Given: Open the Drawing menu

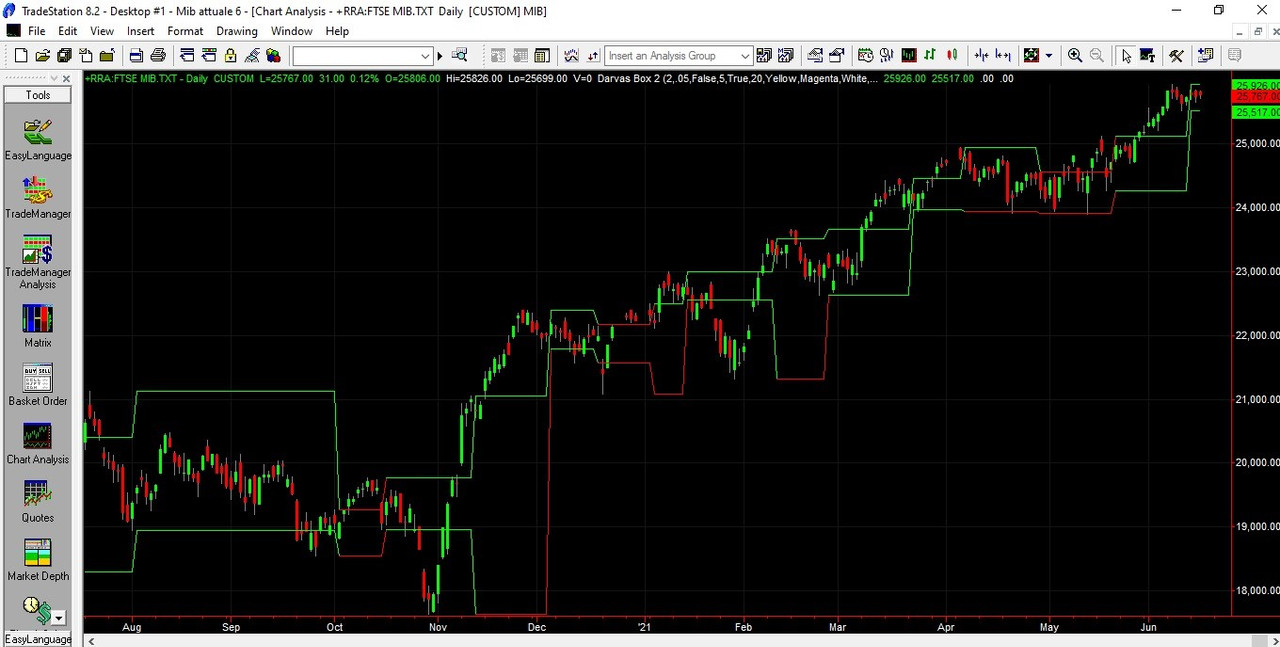Looking at the screenshot, I should (237, 31).
